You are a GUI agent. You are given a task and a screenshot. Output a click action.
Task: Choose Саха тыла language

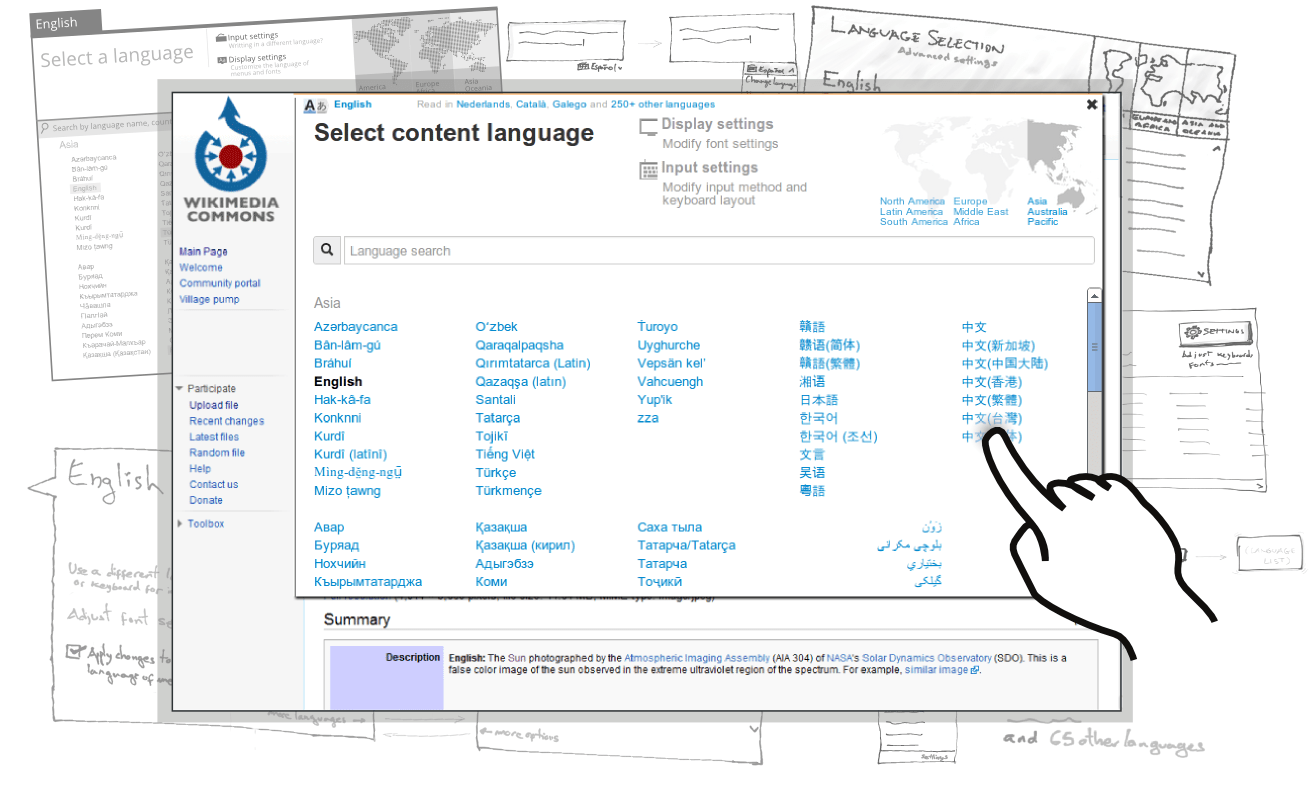670,527
